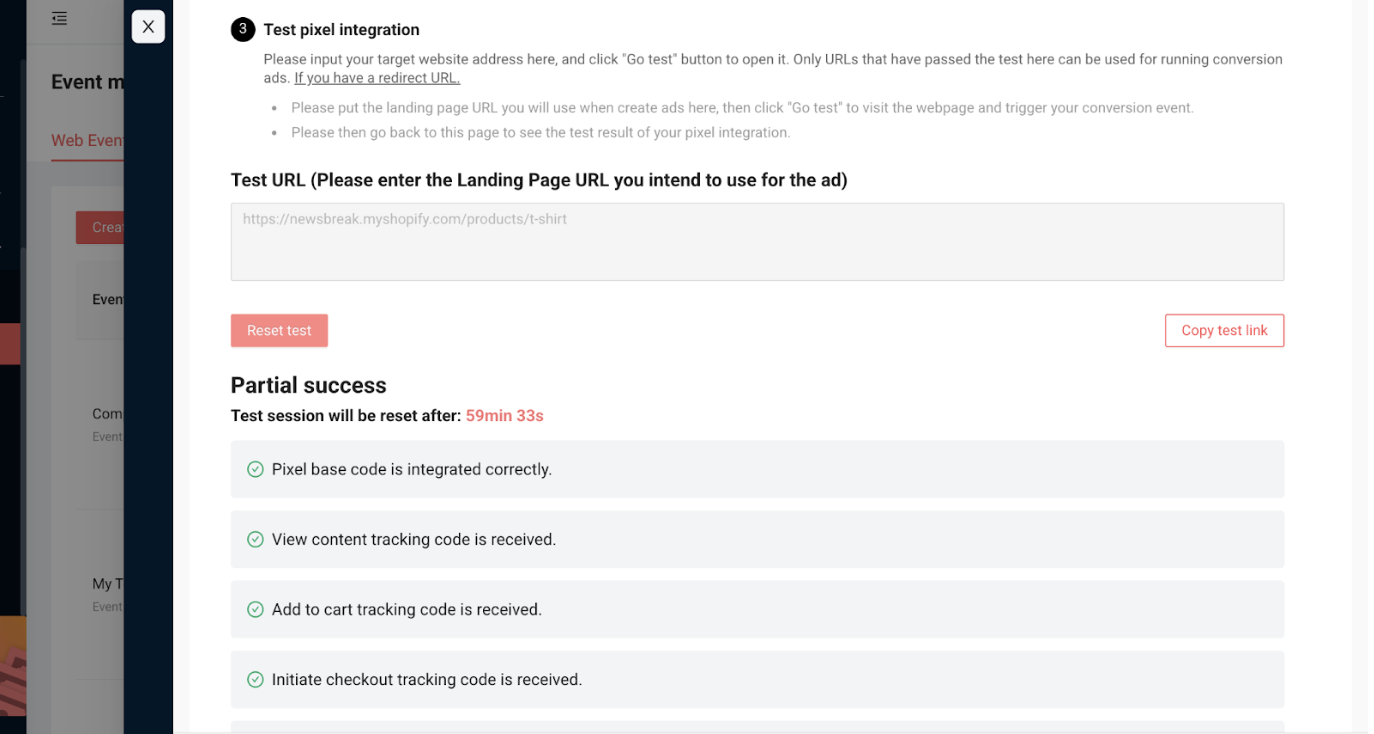Click "Add to cart tracking code" status text
This screenshot has height=734, width=1374.
pyautogui.click(x=406, y=609)
